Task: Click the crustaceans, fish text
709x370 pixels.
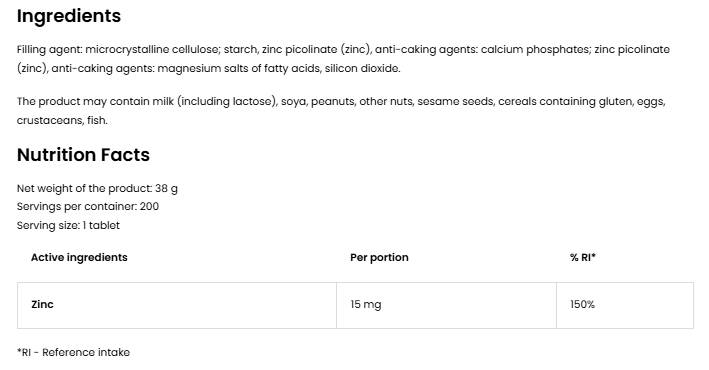Action: 62,120
